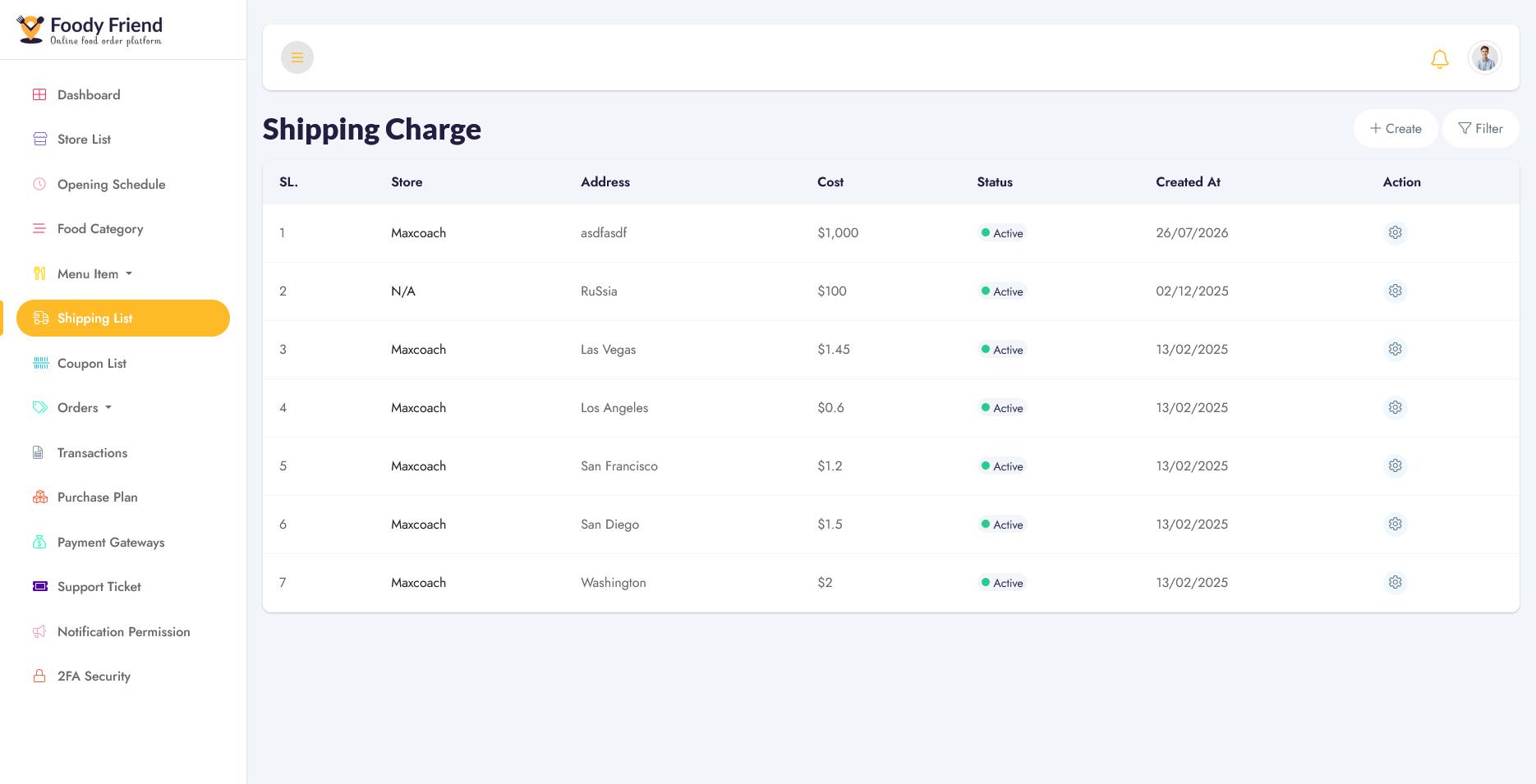This screenshot has height=784, width=1536.
Task: Toggle the sidebar with the hamburger icon
Action: pos(297,57)
